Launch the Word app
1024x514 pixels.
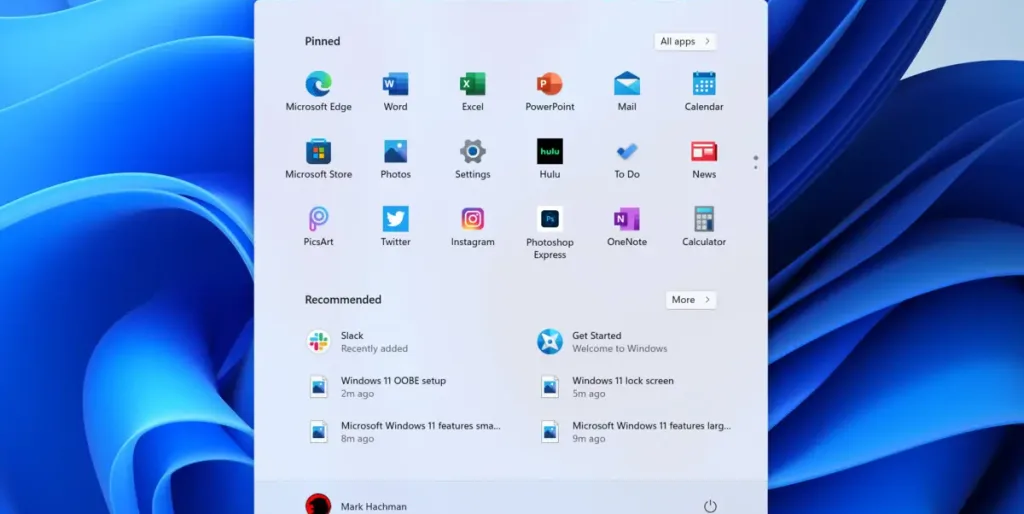pos(396,91)
